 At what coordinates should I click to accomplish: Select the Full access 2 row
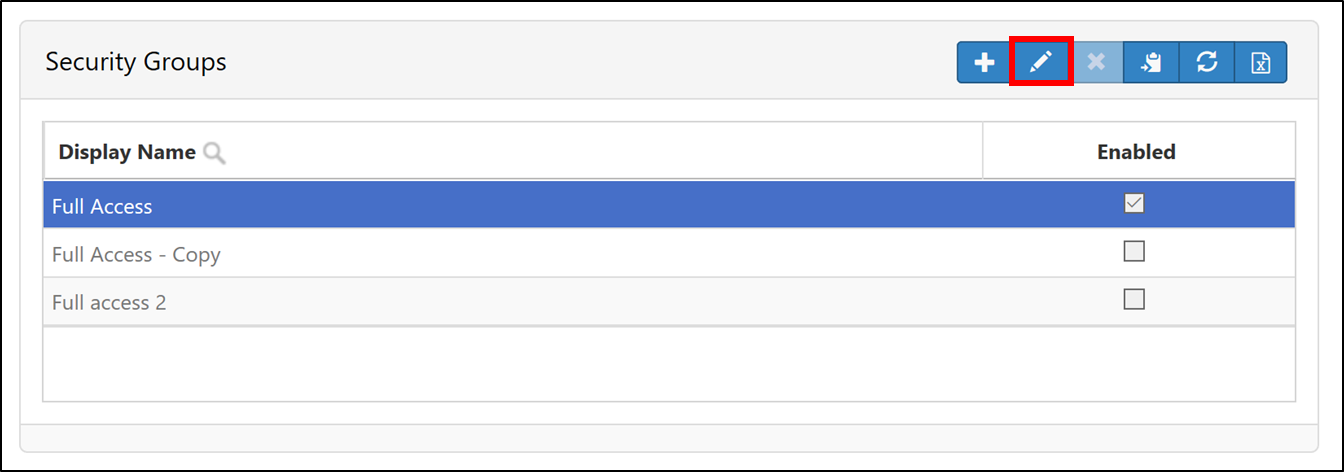click(109, 302)
